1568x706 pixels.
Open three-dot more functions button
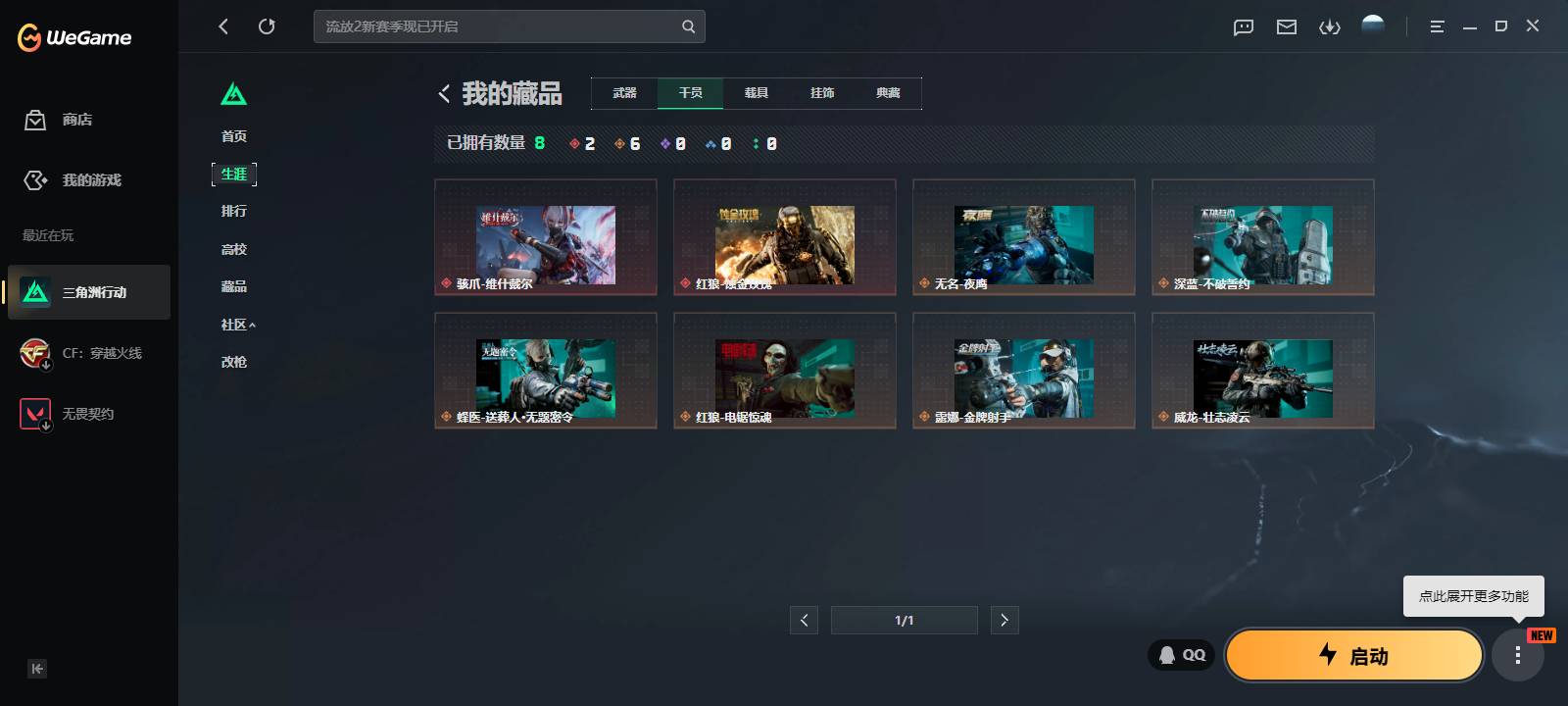click(x=1518, y=656)
